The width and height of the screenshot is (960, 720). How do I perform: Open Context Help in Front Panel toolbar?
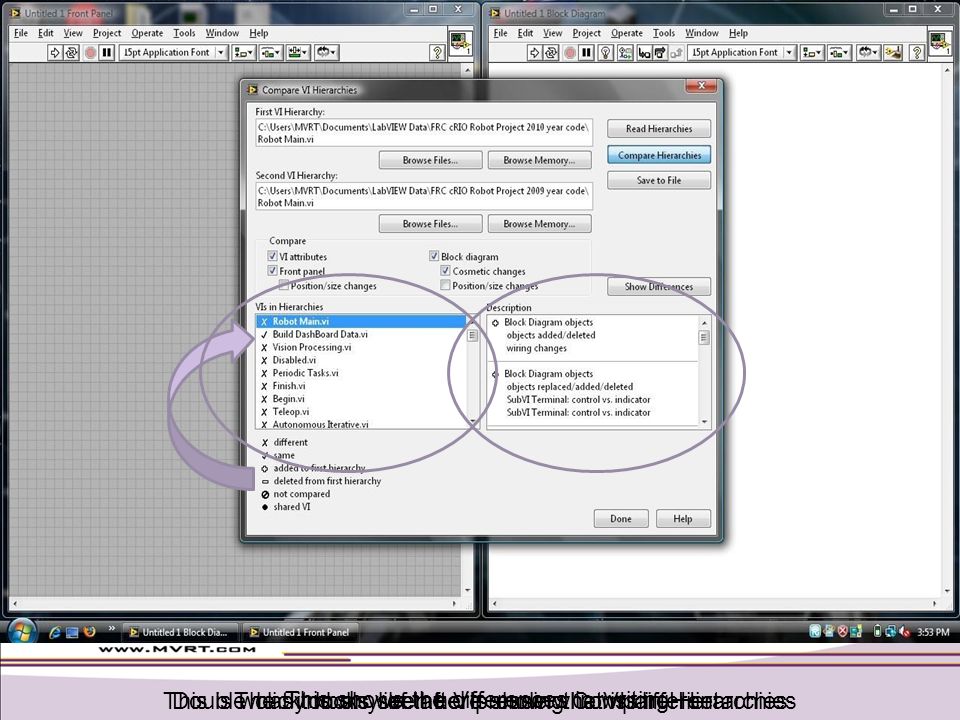pos(437,53)
